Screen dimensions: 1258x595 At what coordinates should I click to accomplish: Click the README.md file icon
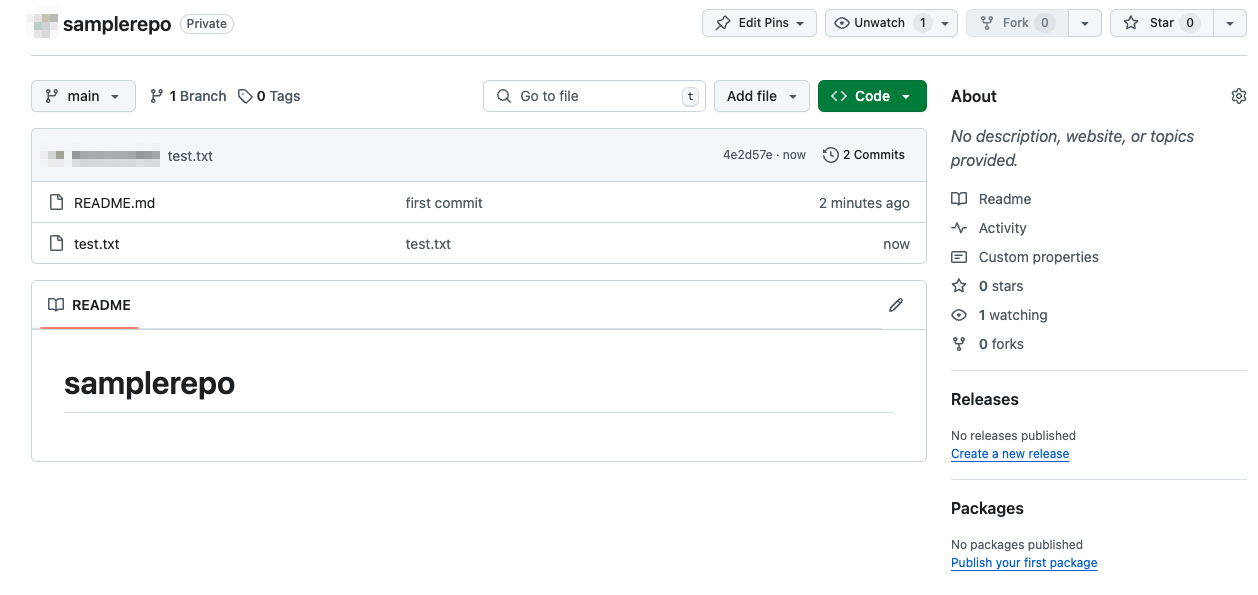(x=57, y=203)
